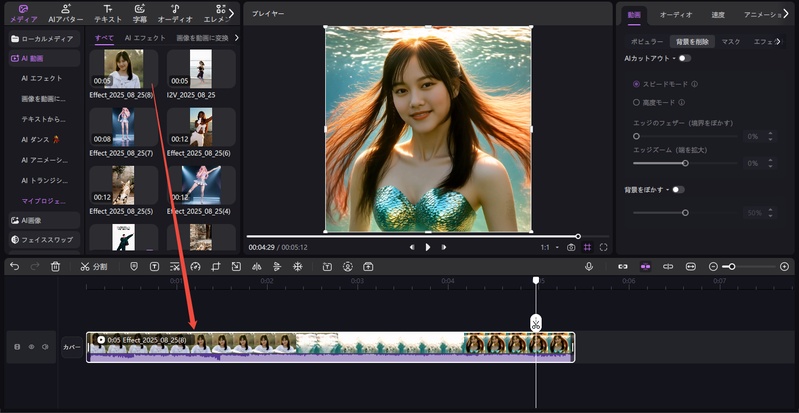
Task: Step to next frame
Action: click(x=444, y=247)
